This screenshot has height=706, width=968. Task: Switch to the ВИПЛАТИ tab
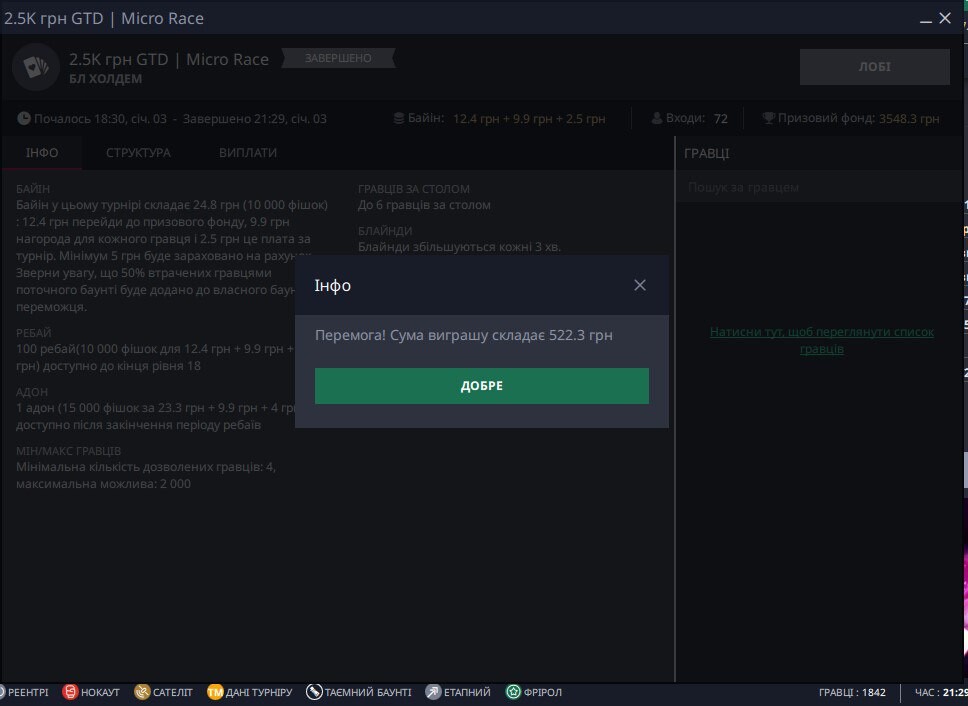[x=248, y=153]
